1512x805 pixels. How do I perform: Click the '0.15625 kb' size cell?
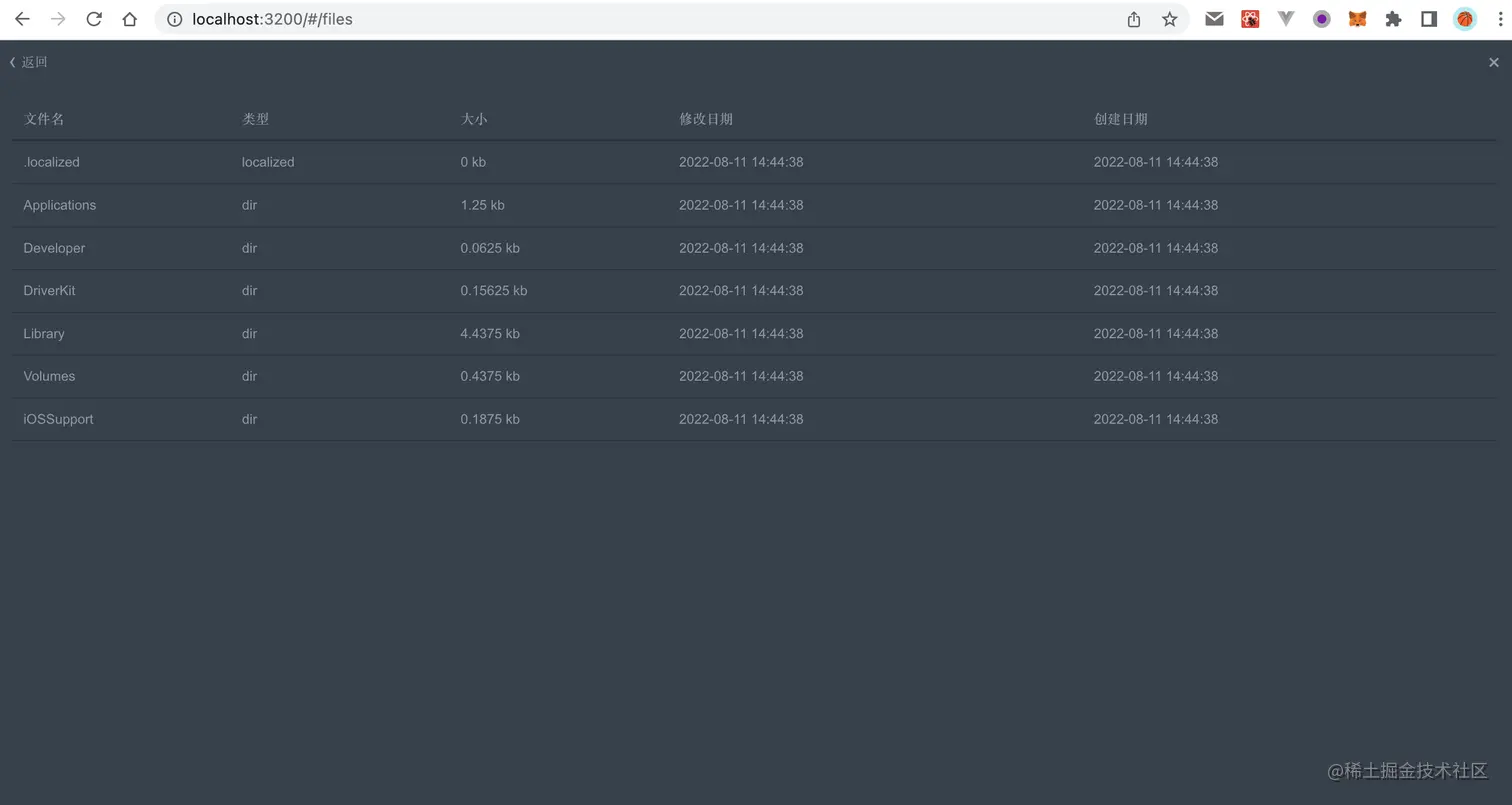(x=494, y=291)
